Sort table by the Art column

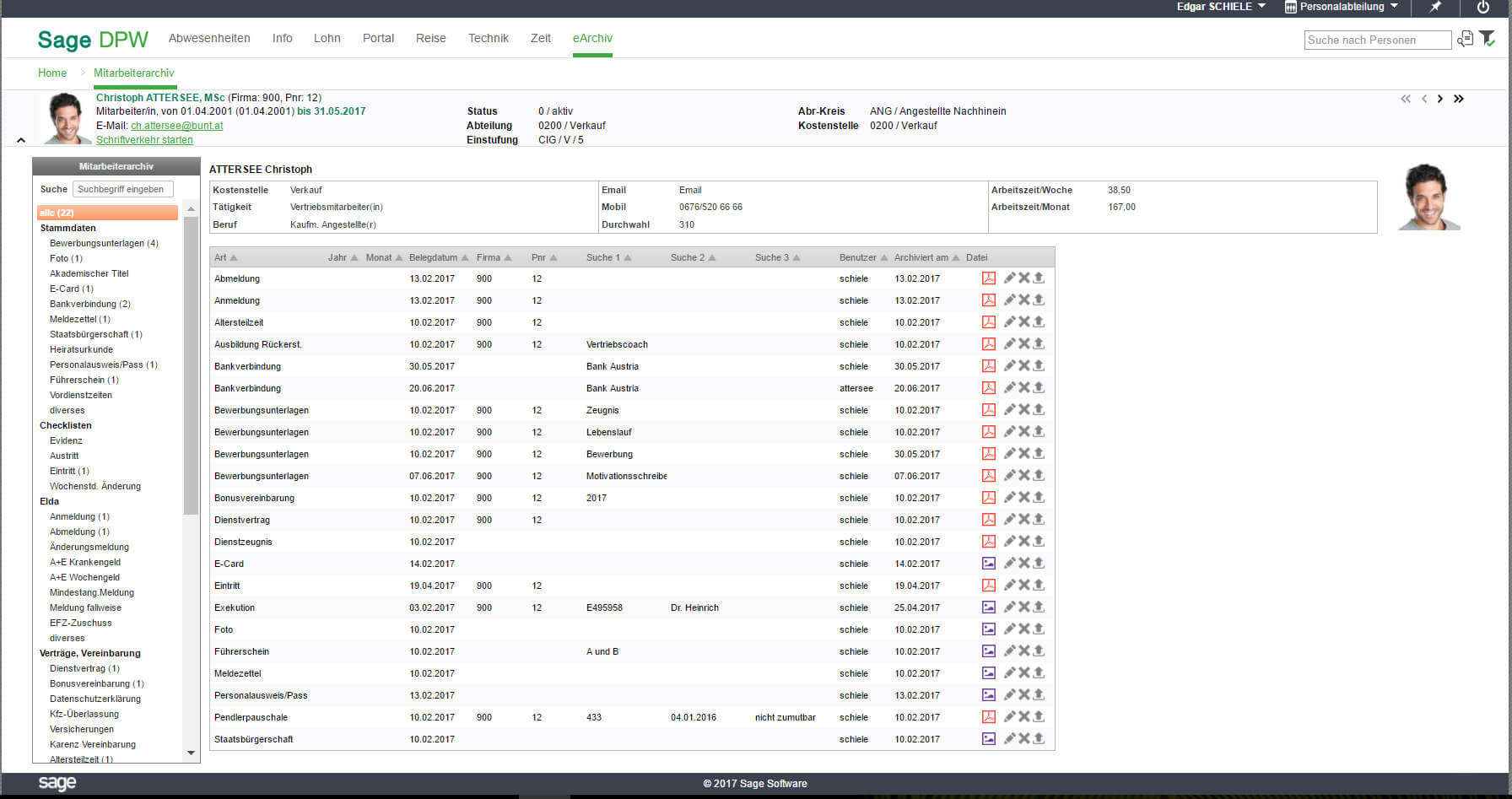[x=225, y=257]
